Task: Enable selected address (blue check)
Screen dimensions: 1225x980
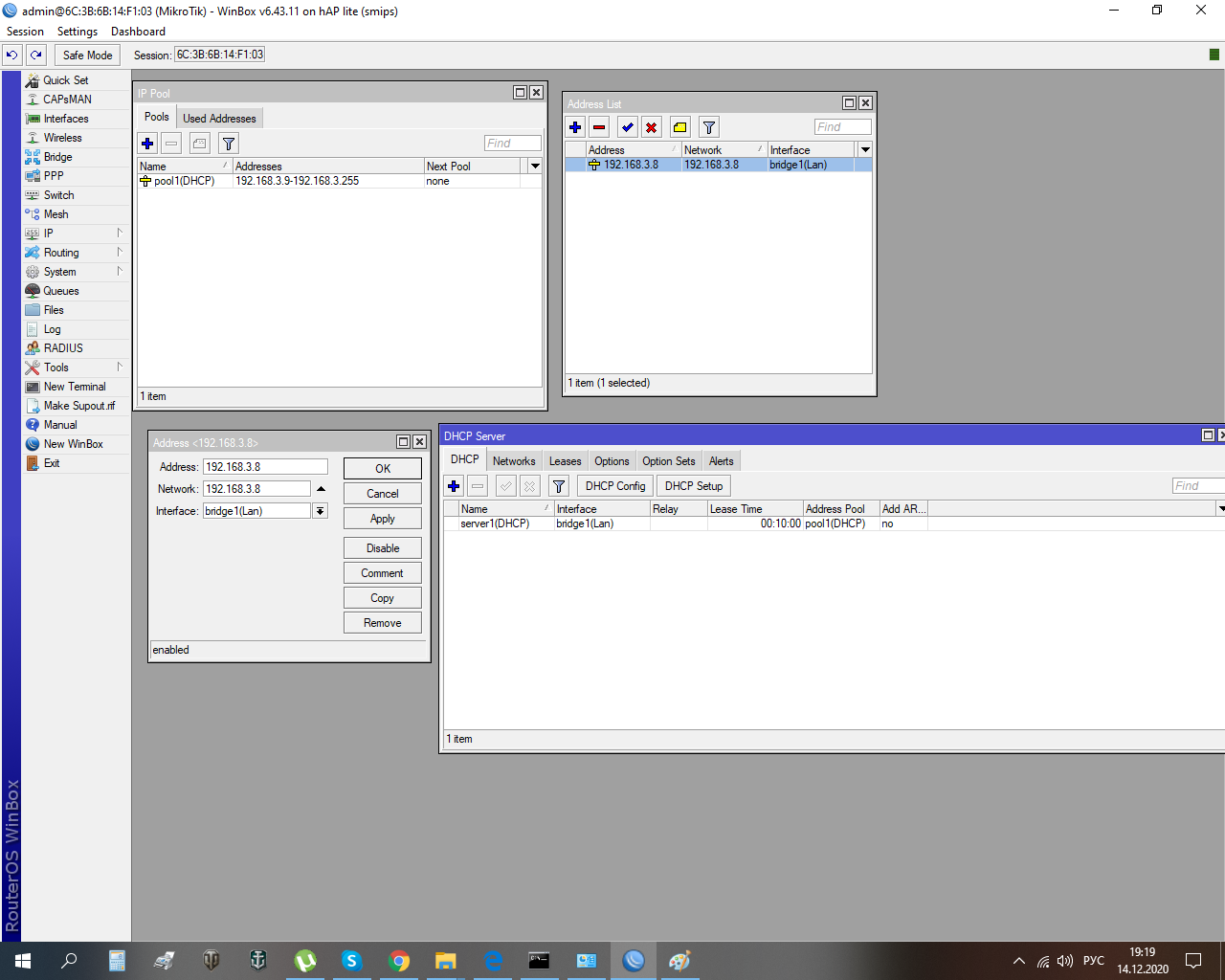Action: coord(628,127)
